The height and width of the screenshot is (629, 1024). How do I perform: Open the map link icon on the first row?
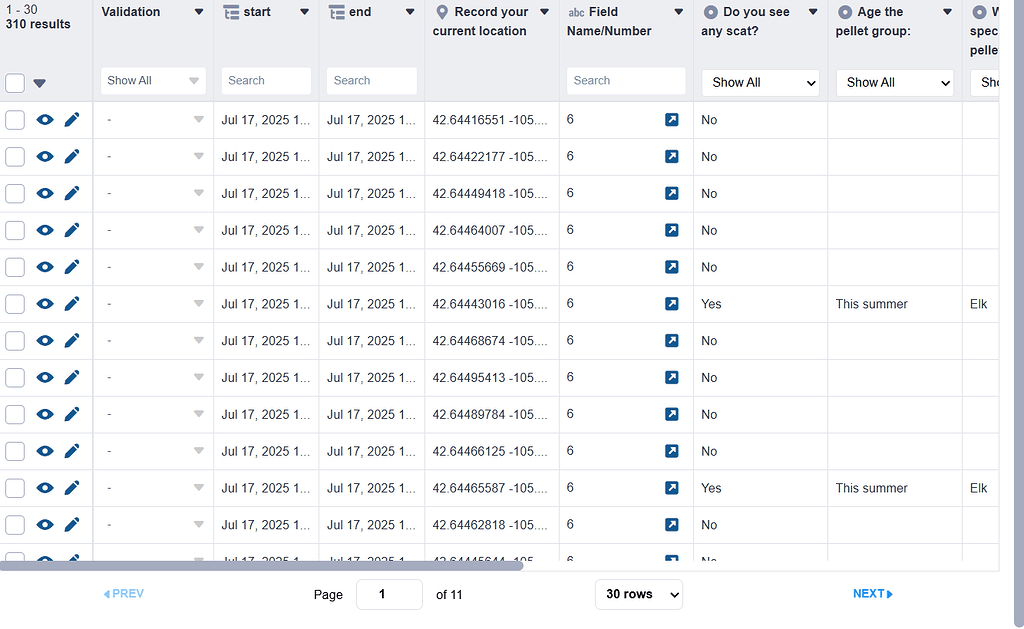[x=671, y=119]
